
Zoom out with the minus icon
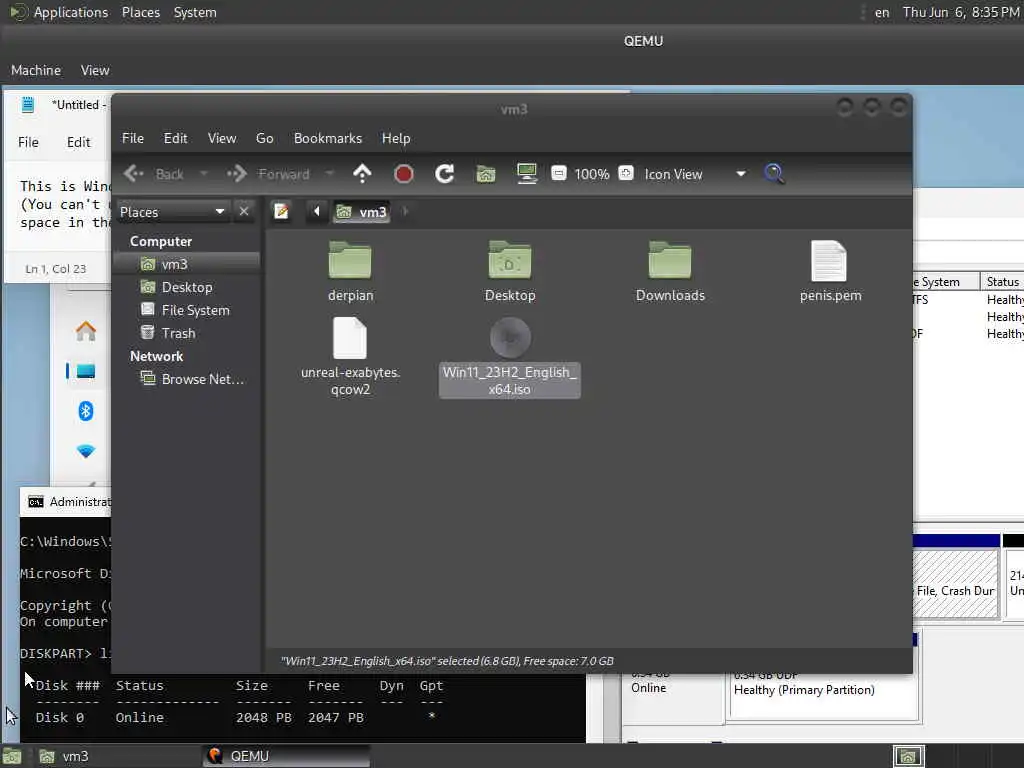pos(558,173)
